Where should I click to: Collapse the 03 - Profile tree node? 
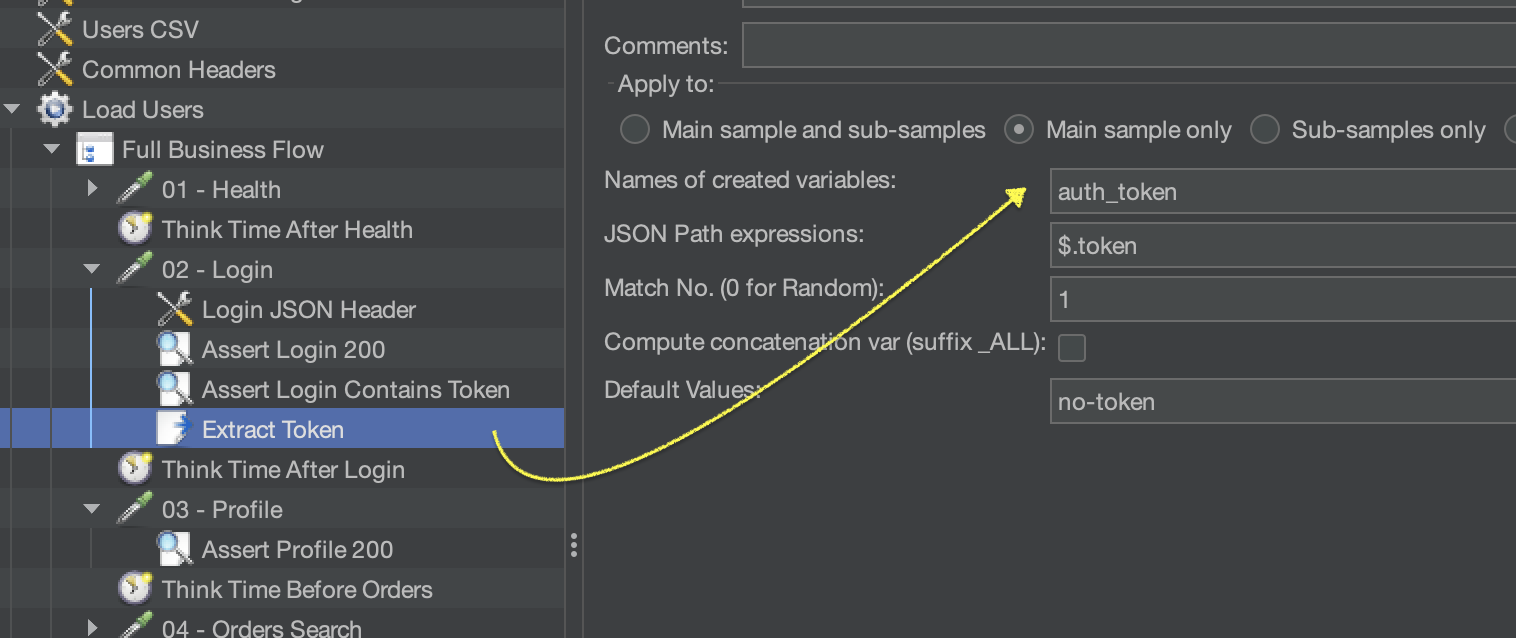92,509
